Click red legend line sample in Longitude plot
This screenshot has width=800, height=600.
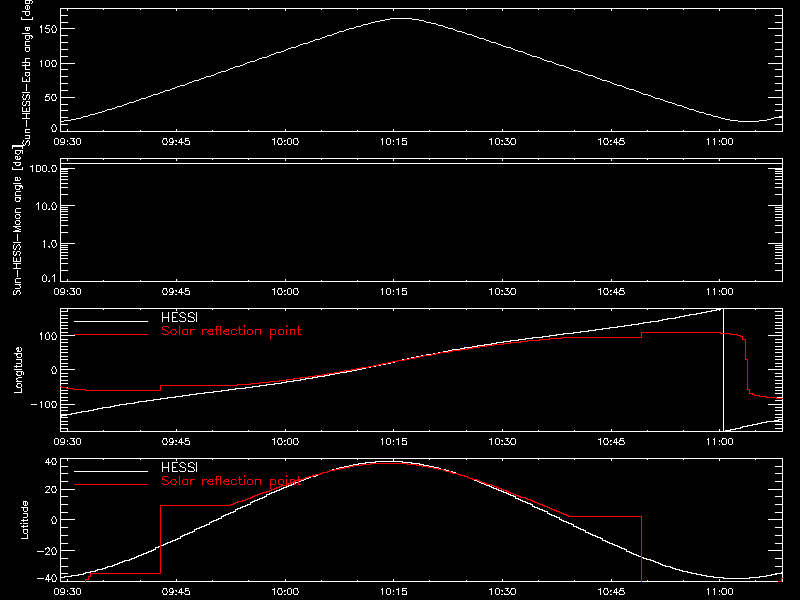(111, 335)
